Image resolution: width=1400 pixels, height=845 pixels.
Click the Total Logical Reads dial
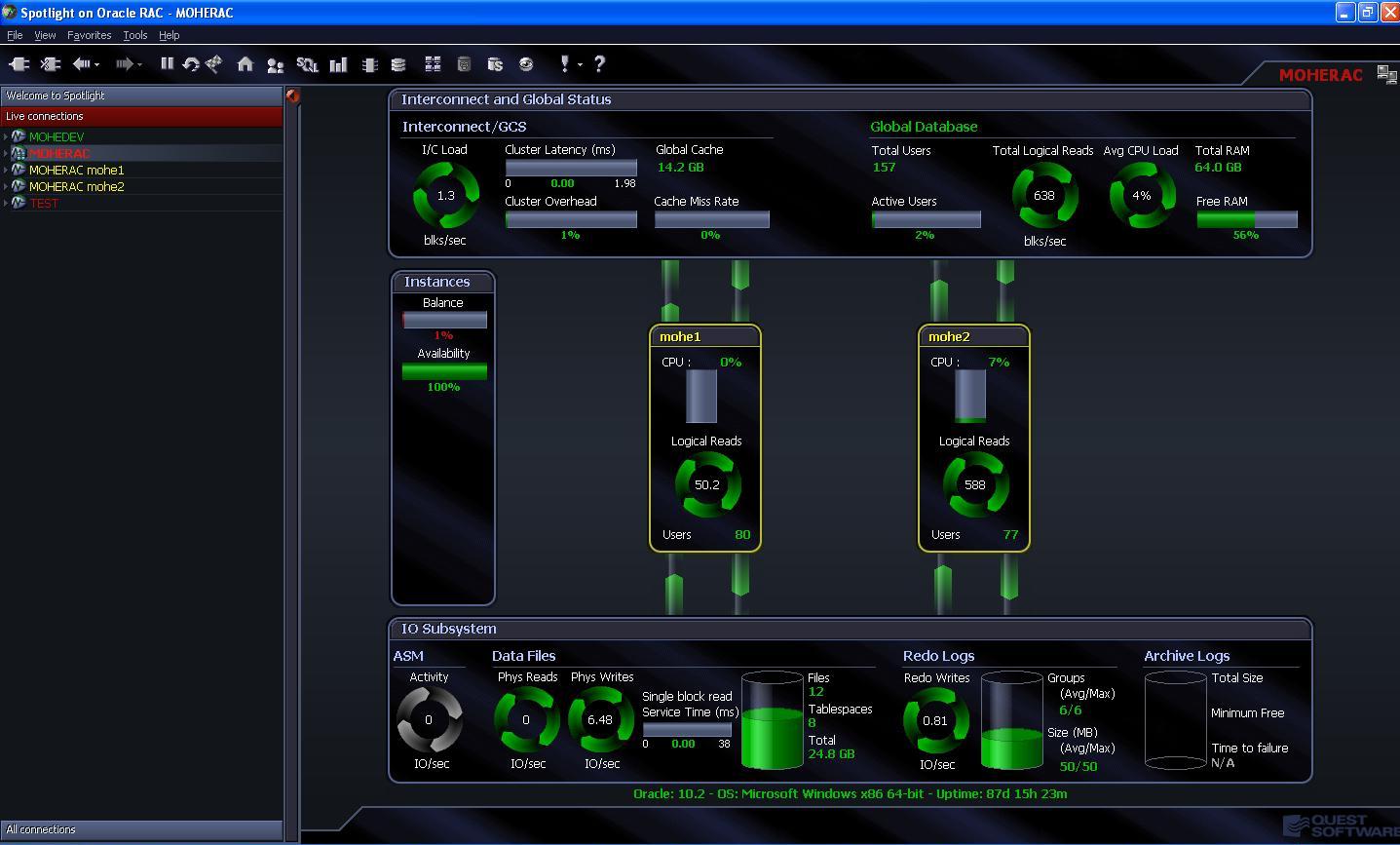coord(1044,196)
